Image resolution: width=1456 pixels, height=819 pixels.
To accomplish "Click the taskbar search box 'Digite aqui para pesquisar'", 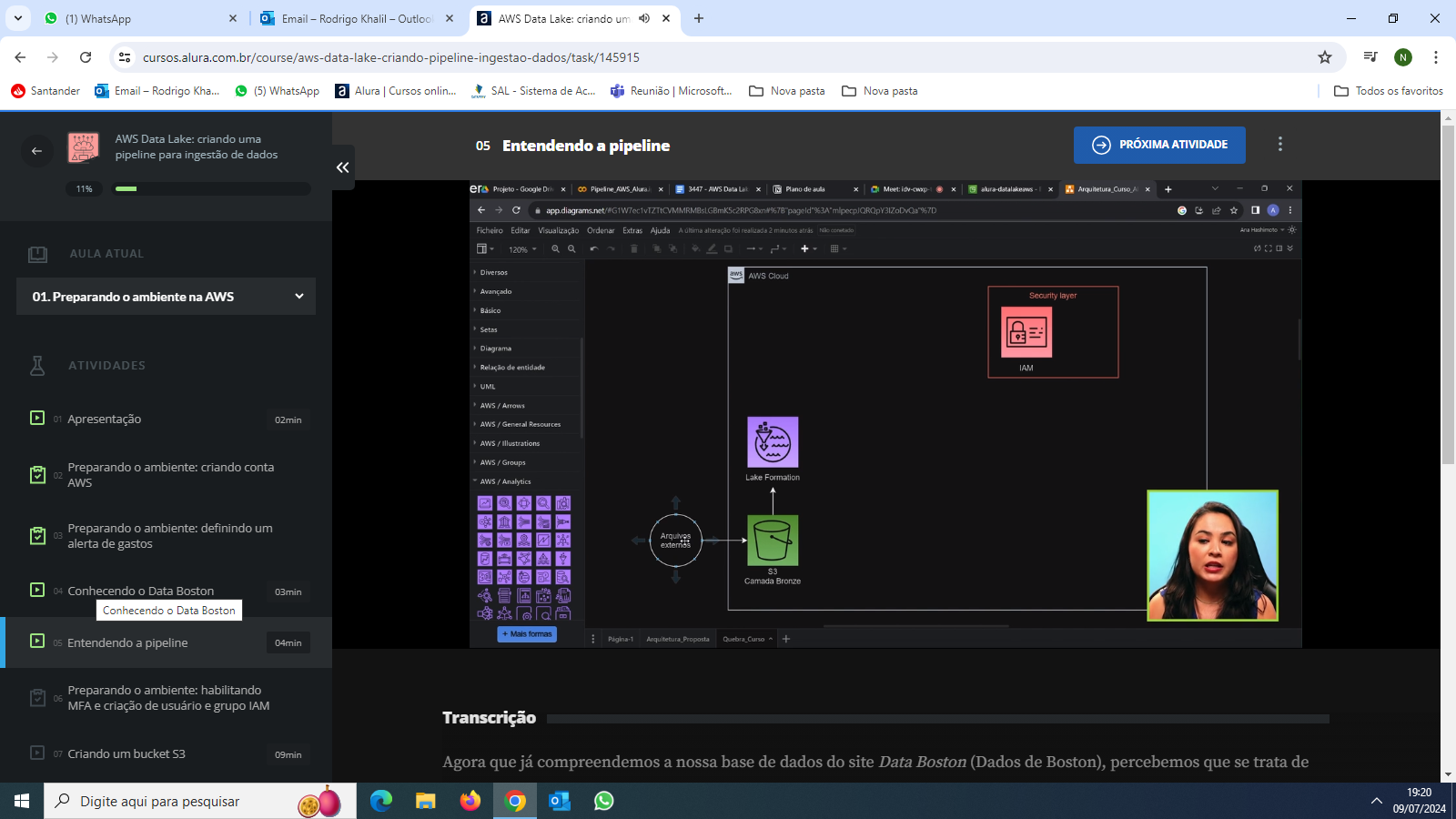I will point(200,801).
